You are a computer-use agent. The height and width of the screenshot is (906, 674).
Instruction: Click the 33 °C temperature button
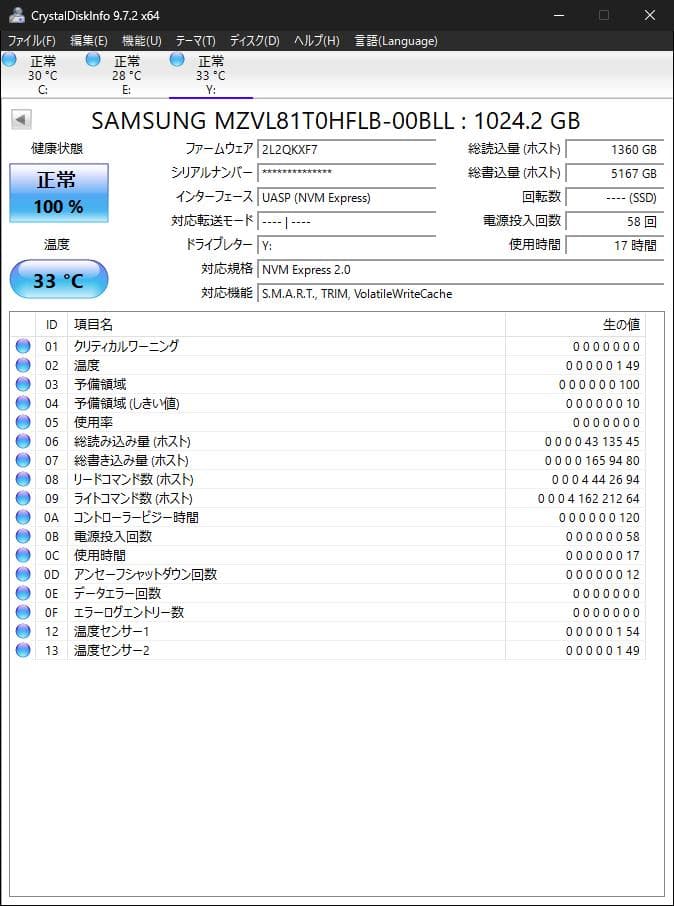click(58, 280)
